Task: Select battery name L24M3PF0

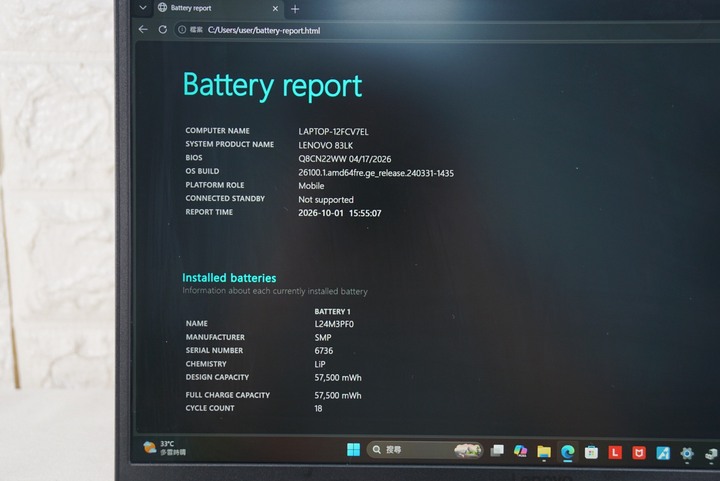Action: pyautogui.click(x=334, y=324)
